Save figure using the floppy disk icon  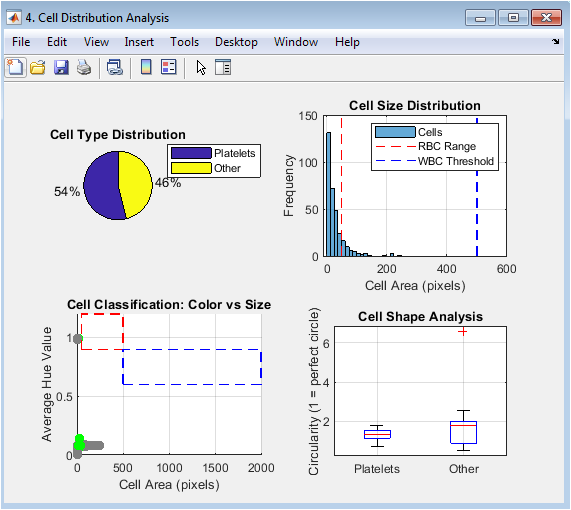pyautogui.click(x=61, y=67)
